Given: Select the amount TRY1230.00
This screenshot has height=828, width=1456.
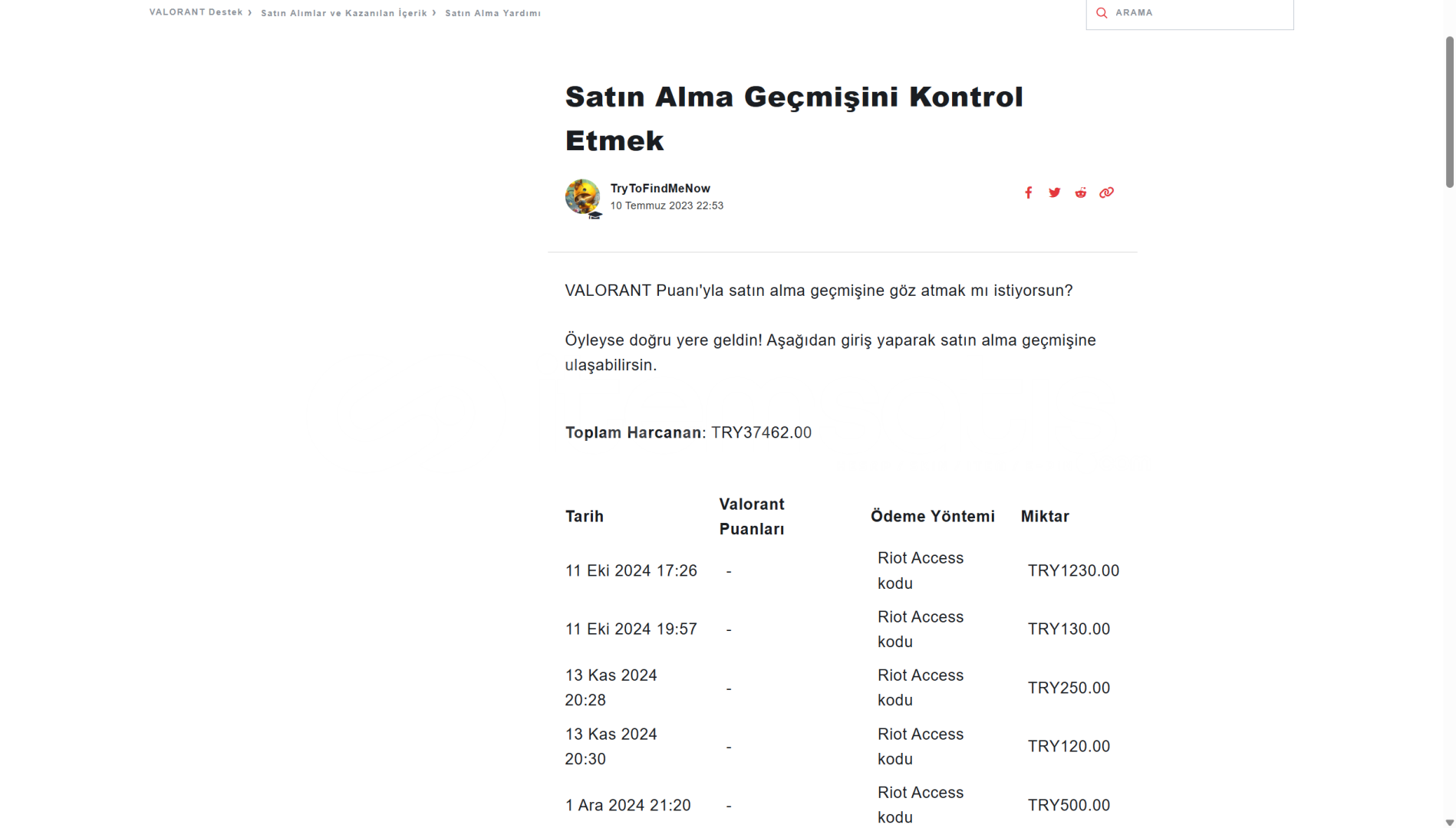Looking at the screenshot, I should click(x=1073, y=570).
